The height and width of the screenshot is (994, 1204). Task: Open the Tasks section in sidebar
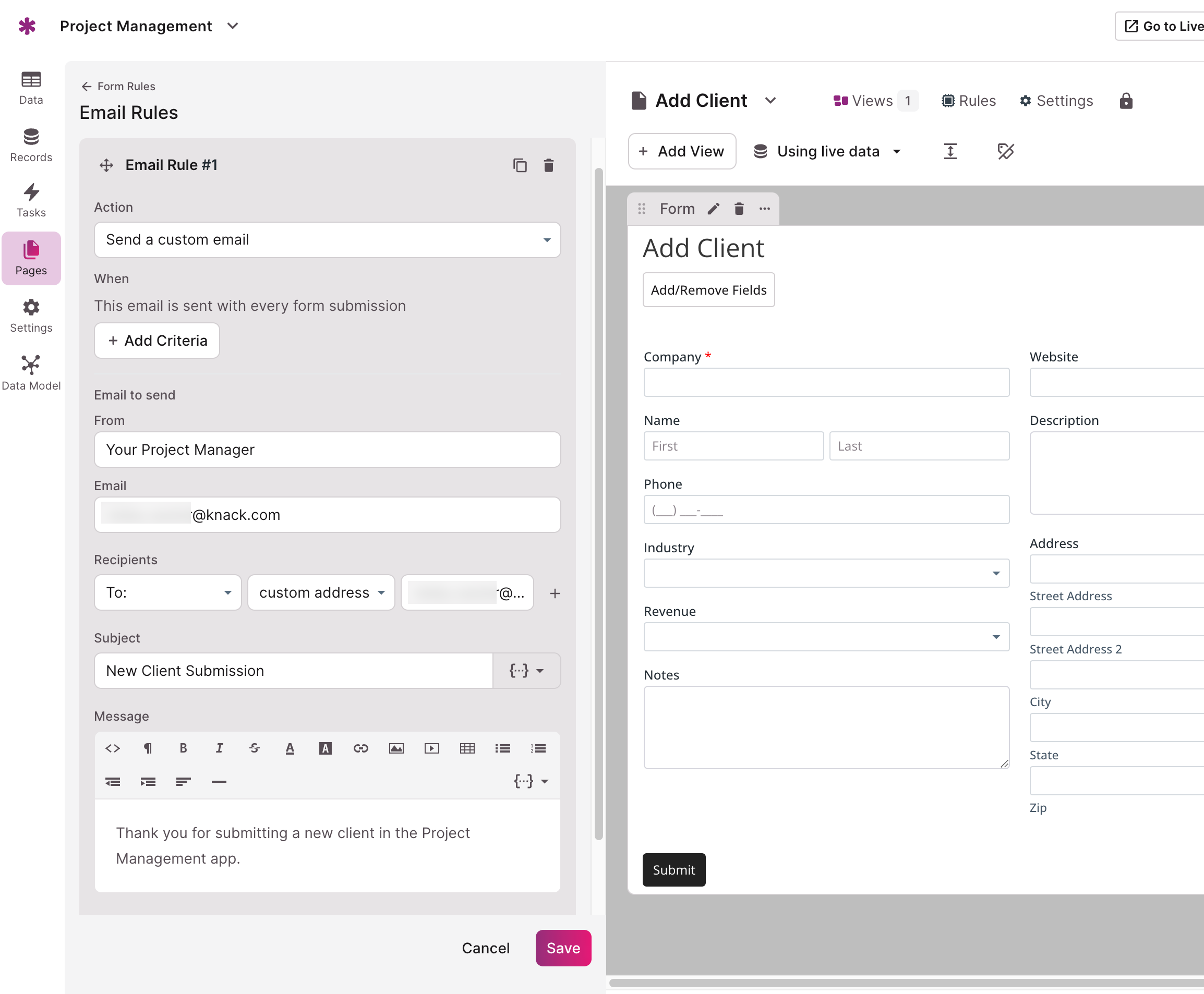(31, 201)
